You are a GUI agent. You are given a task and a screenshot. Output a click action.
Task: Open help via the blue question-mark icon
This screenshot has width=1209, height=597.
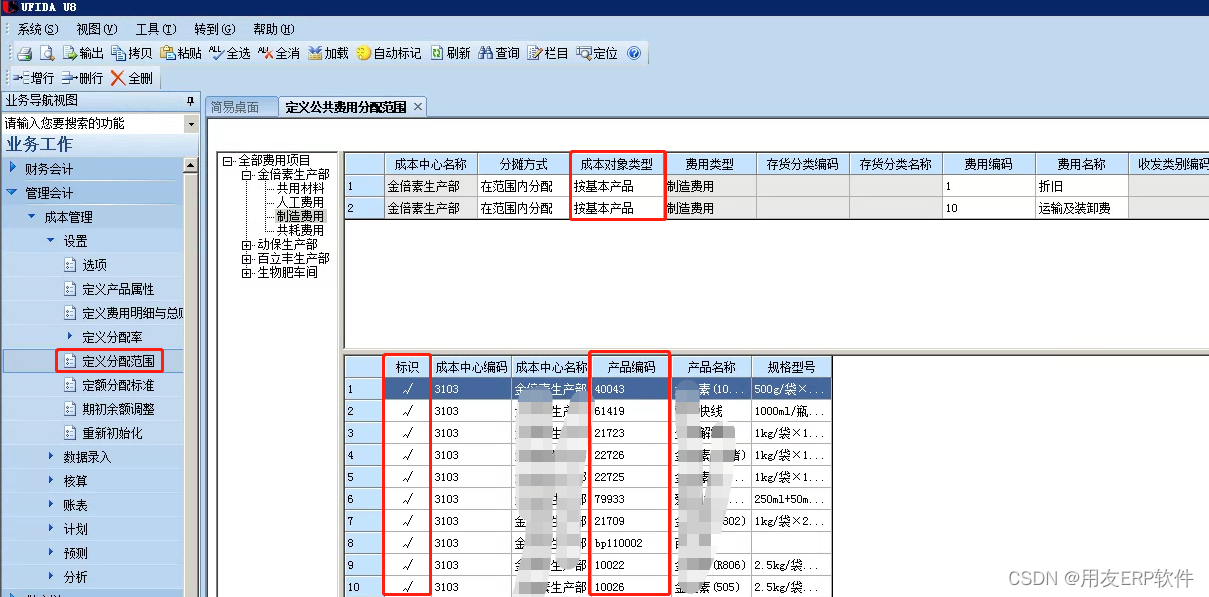pos(633,54)
